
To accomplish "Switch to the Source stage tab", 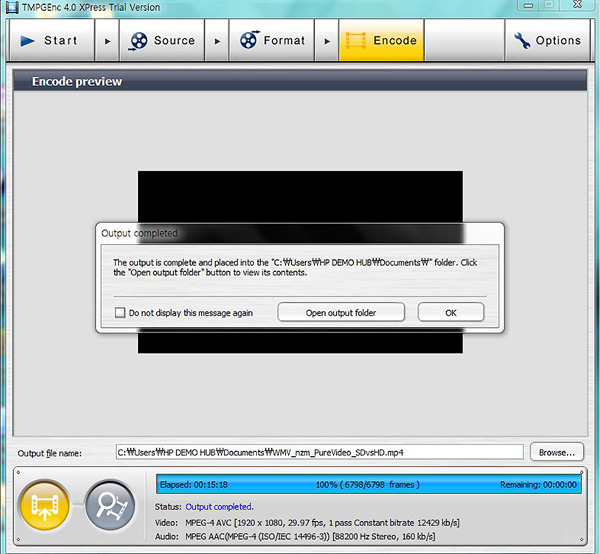I will pos(162,40).
